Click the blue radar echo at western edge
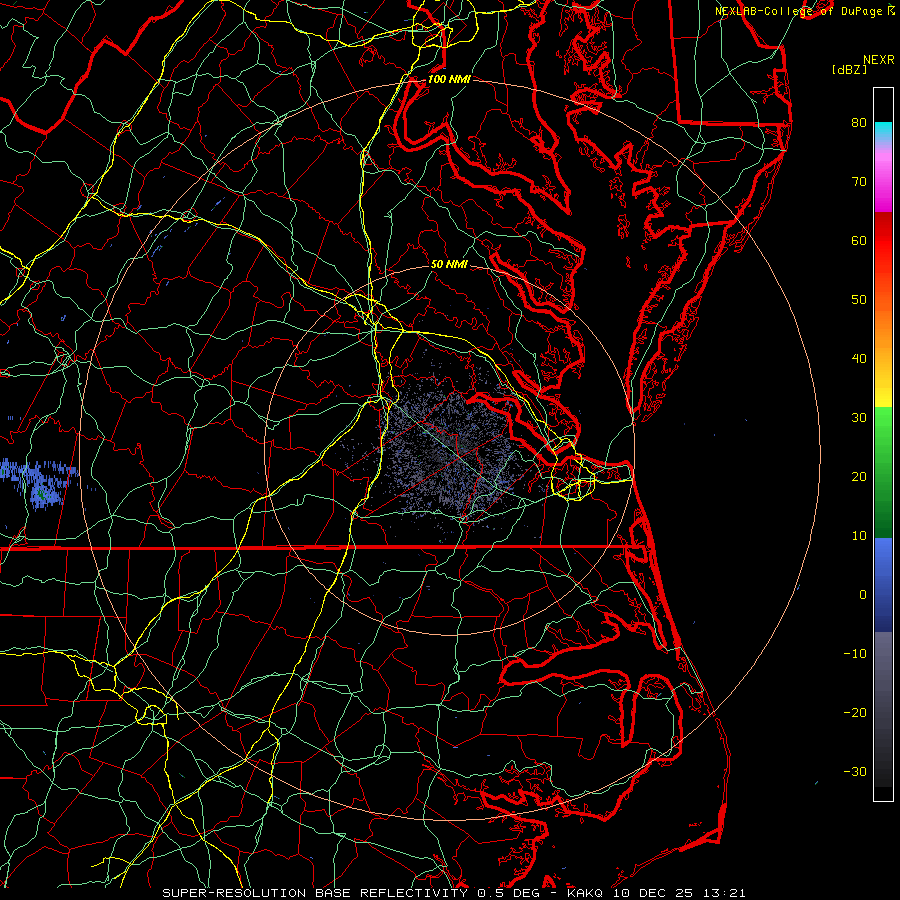 [38, 482]
